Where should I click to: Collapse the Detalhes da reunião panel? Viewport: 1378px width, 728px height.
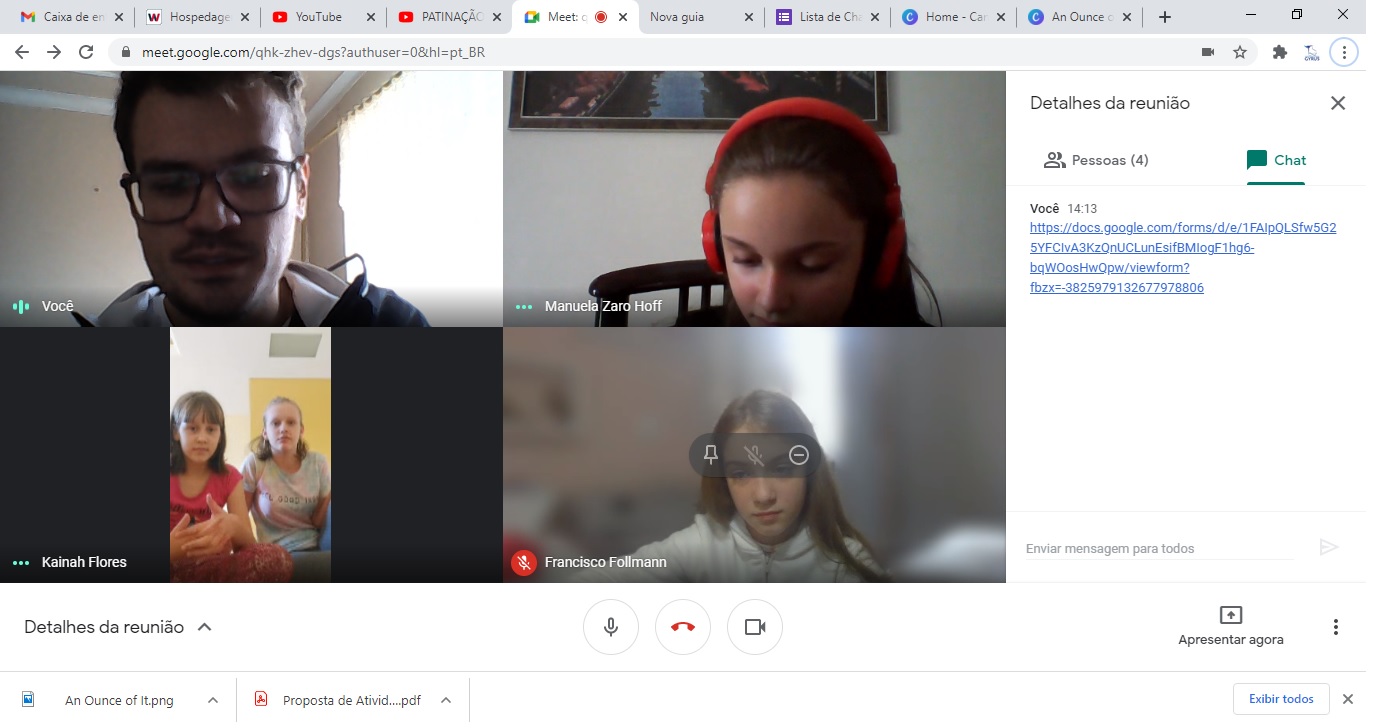coord(205,626)
